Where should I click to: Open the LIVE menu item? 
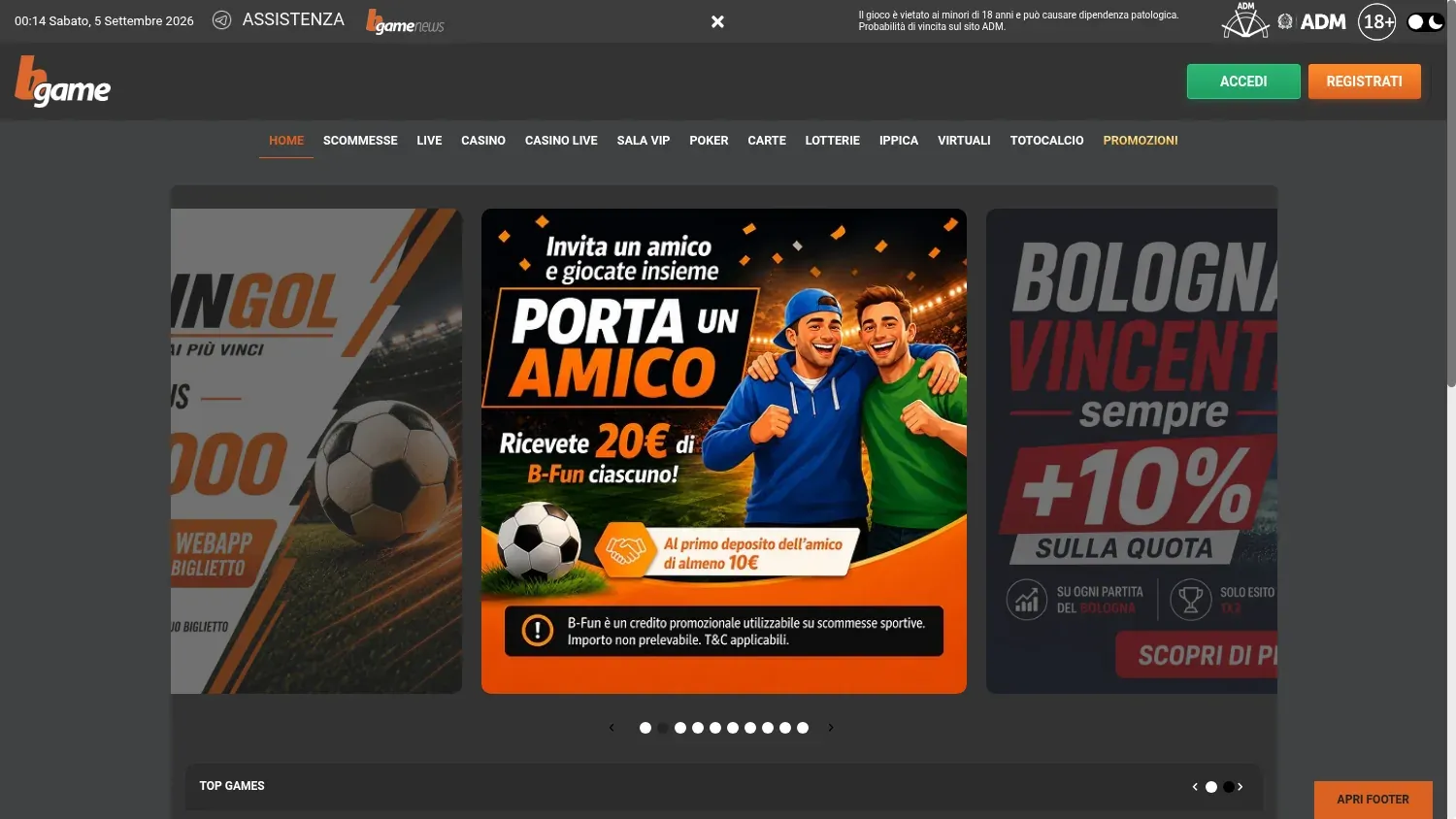pyautogui.click(x=429, y=141)
